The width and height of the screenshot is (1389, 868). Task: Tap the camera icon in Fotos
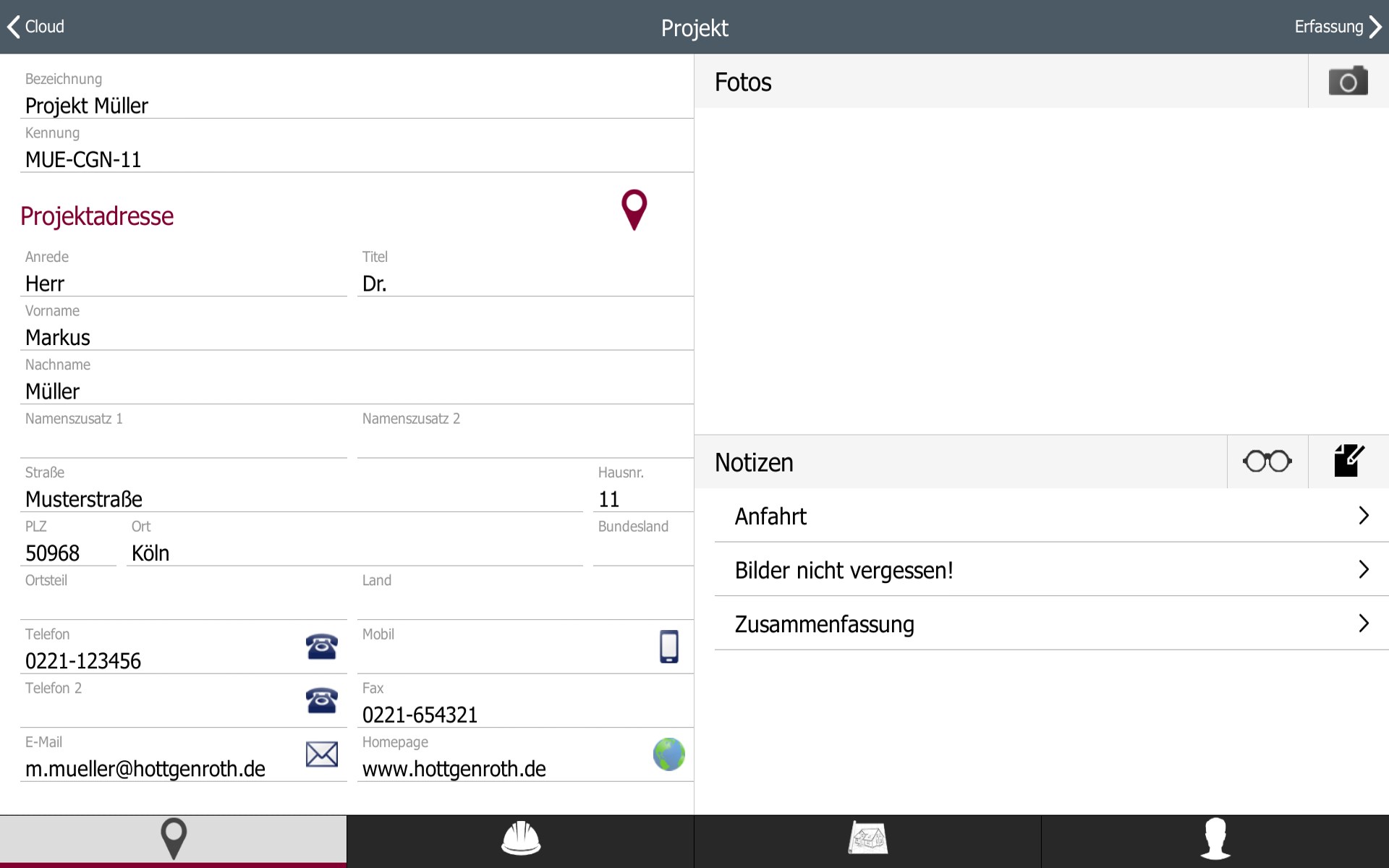click(x=1348, y=81)
